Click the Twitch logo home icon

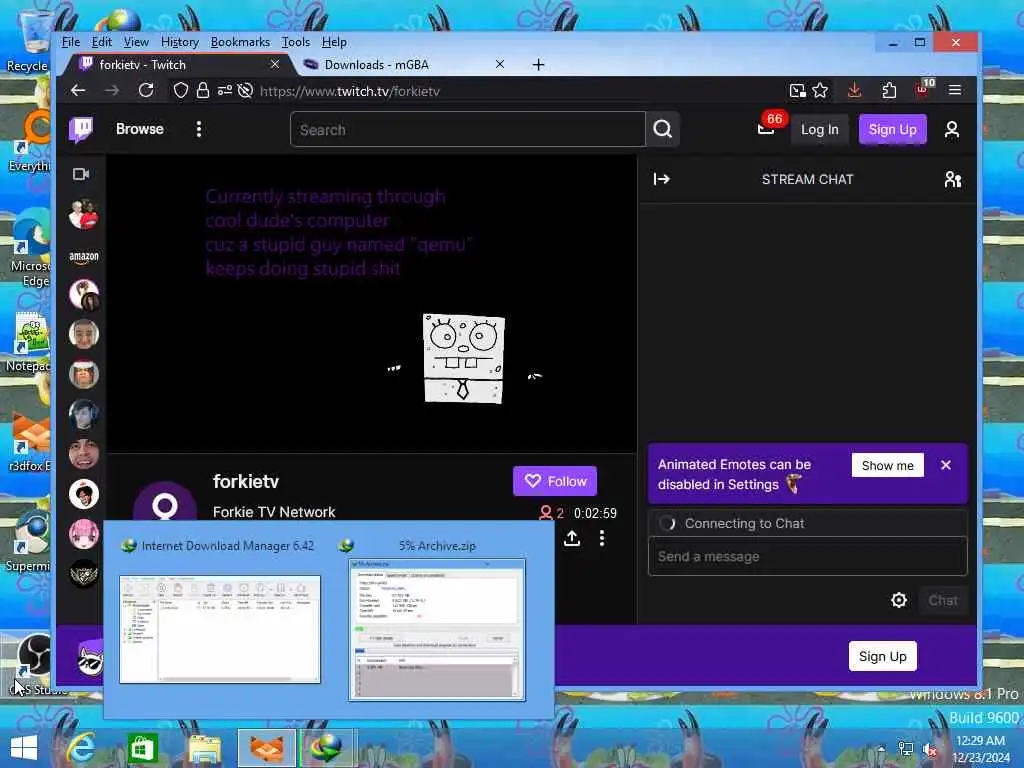81,129
